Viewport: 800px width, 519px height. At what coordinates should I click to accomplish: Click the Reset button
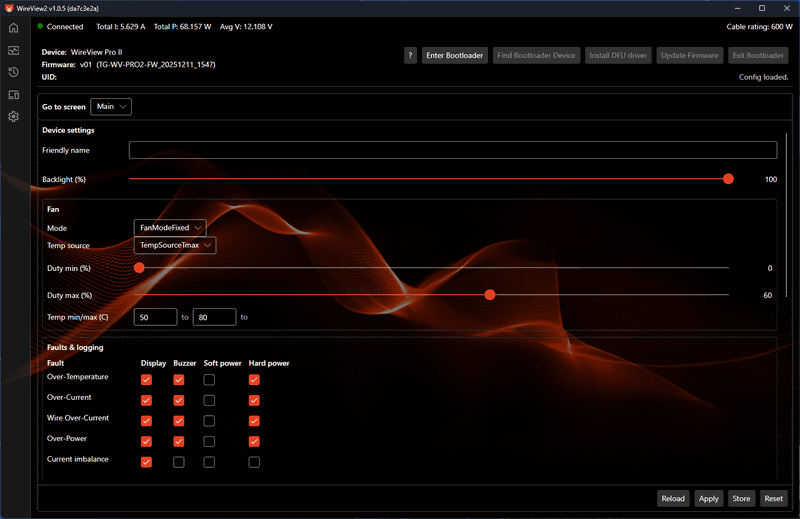tap(773, 499)
